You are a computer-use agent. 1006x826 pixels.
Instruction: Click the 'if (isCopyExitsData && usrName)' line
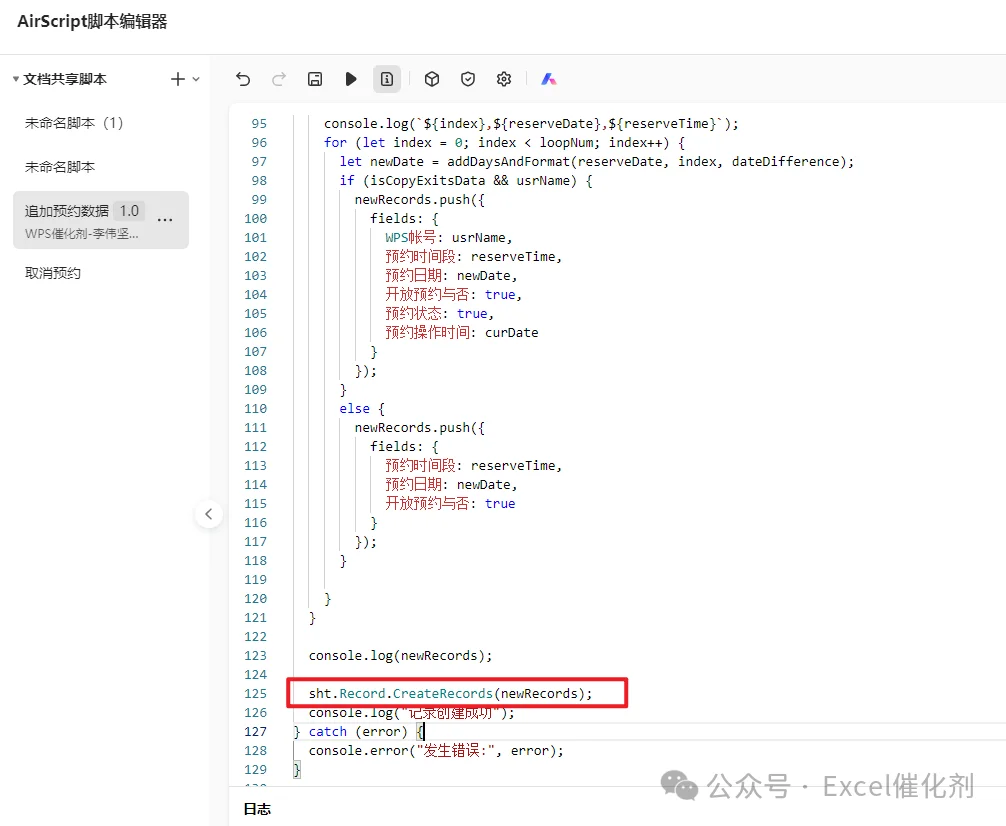click(x=466, y=180)
